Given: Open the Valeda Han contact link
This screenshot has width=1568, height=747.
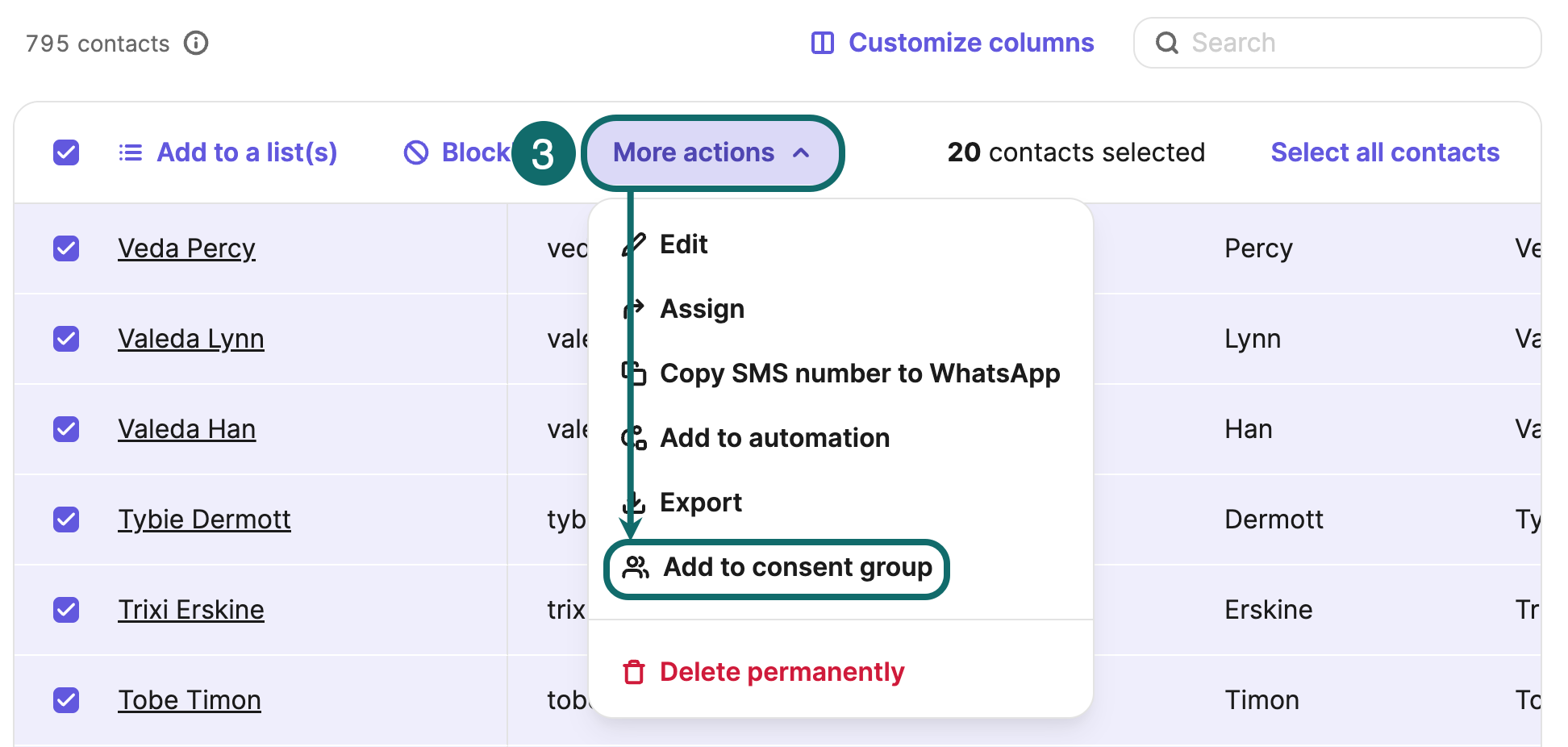Looking at the screenshot, I should point(186,429).
